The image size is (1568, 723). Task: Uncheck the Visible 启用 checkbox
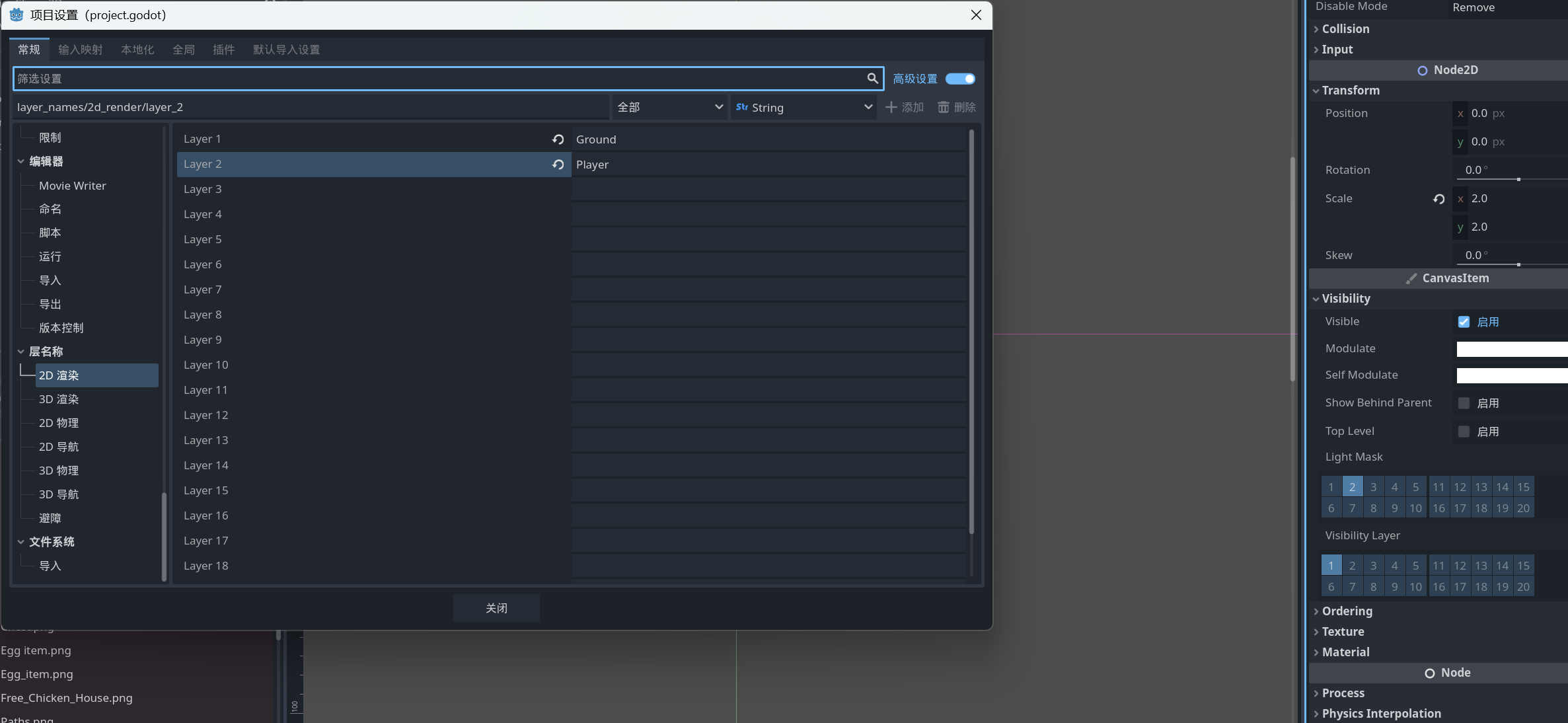[x=1464, y=322]
